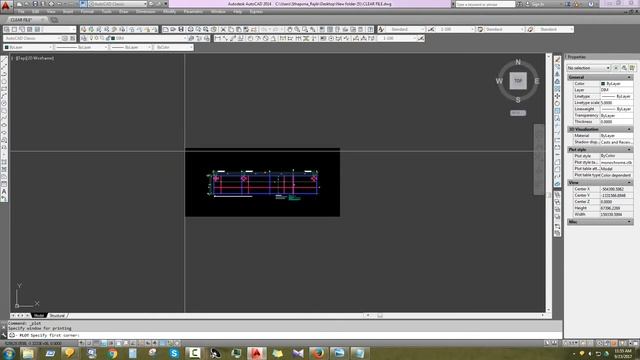The image size is (640, 360).
Task: Open the No selection dropdown in Properties
Action: click(589, 68)
